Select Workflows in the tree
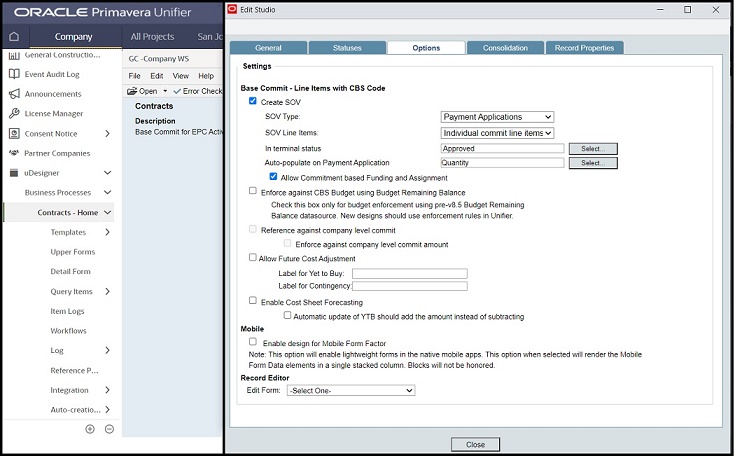Viewport: 735px width, 456px height. [x=68, y=330]
